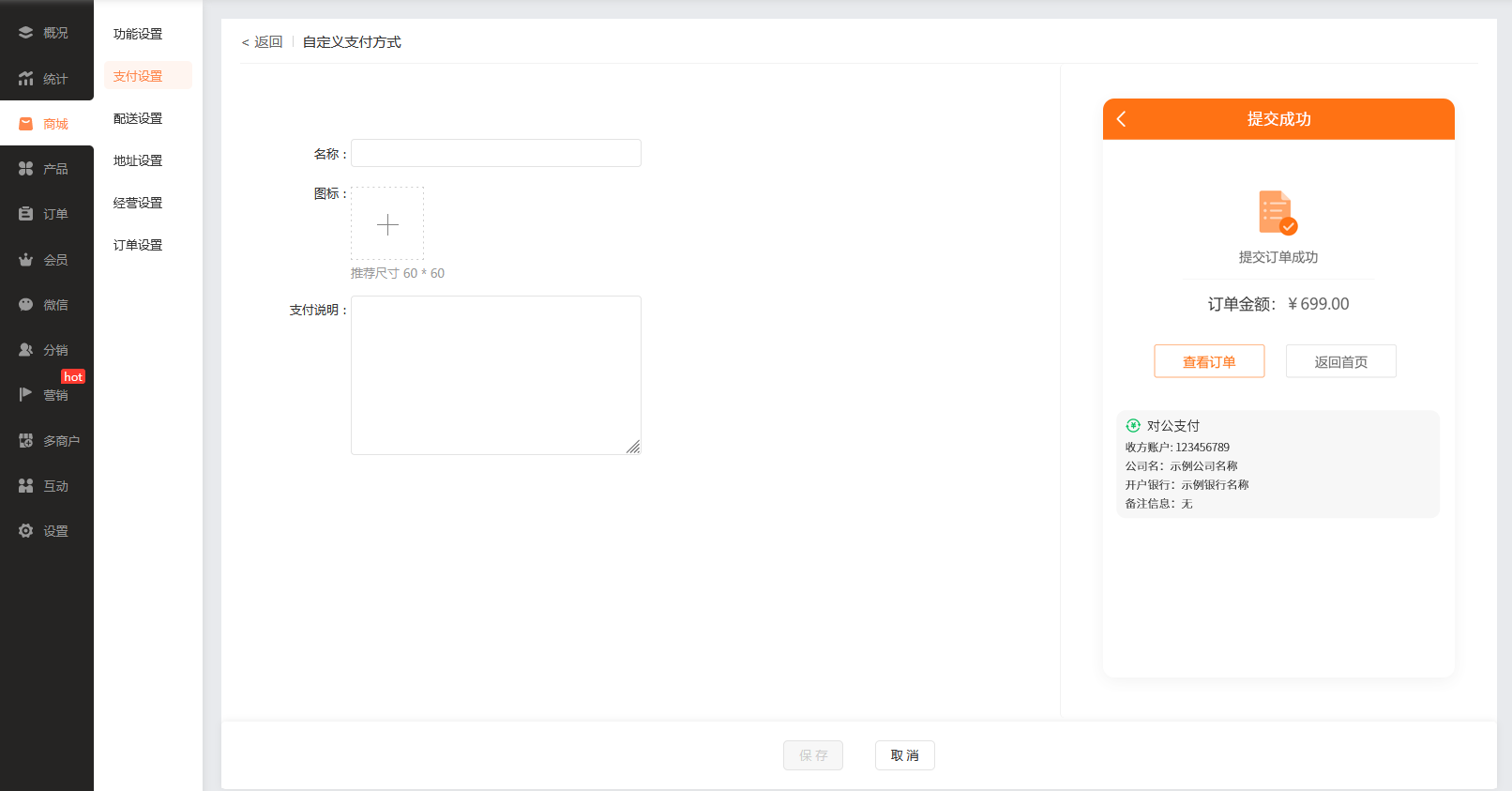Image resolution: width=1512 pixels, height=791 pixels.
Task: Open the 营销 marketing flag icon
Action: [x=26, y=395]
